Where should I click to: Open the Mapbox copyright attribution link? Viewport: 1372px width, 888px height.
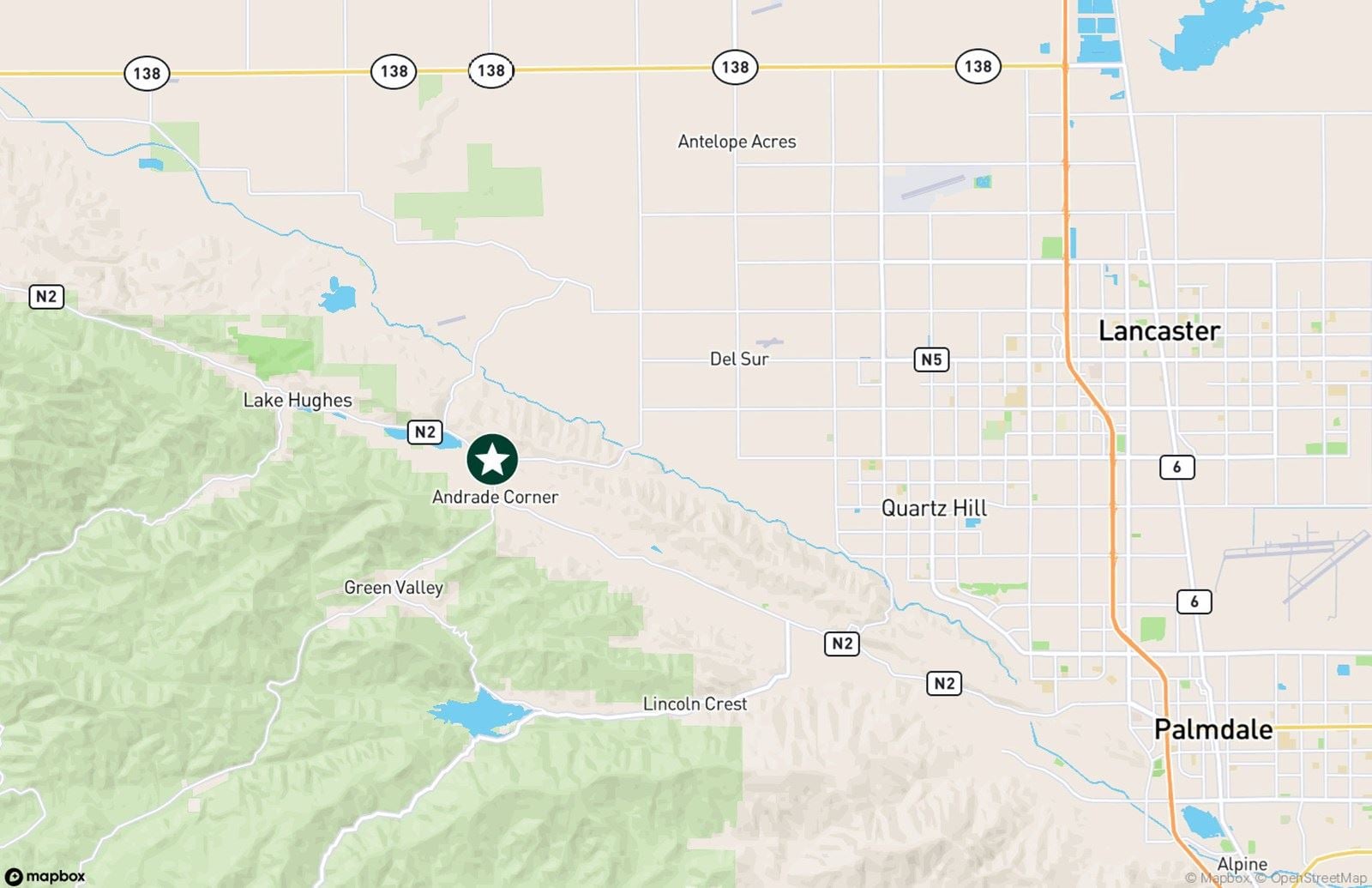[x=1218, y=878]
